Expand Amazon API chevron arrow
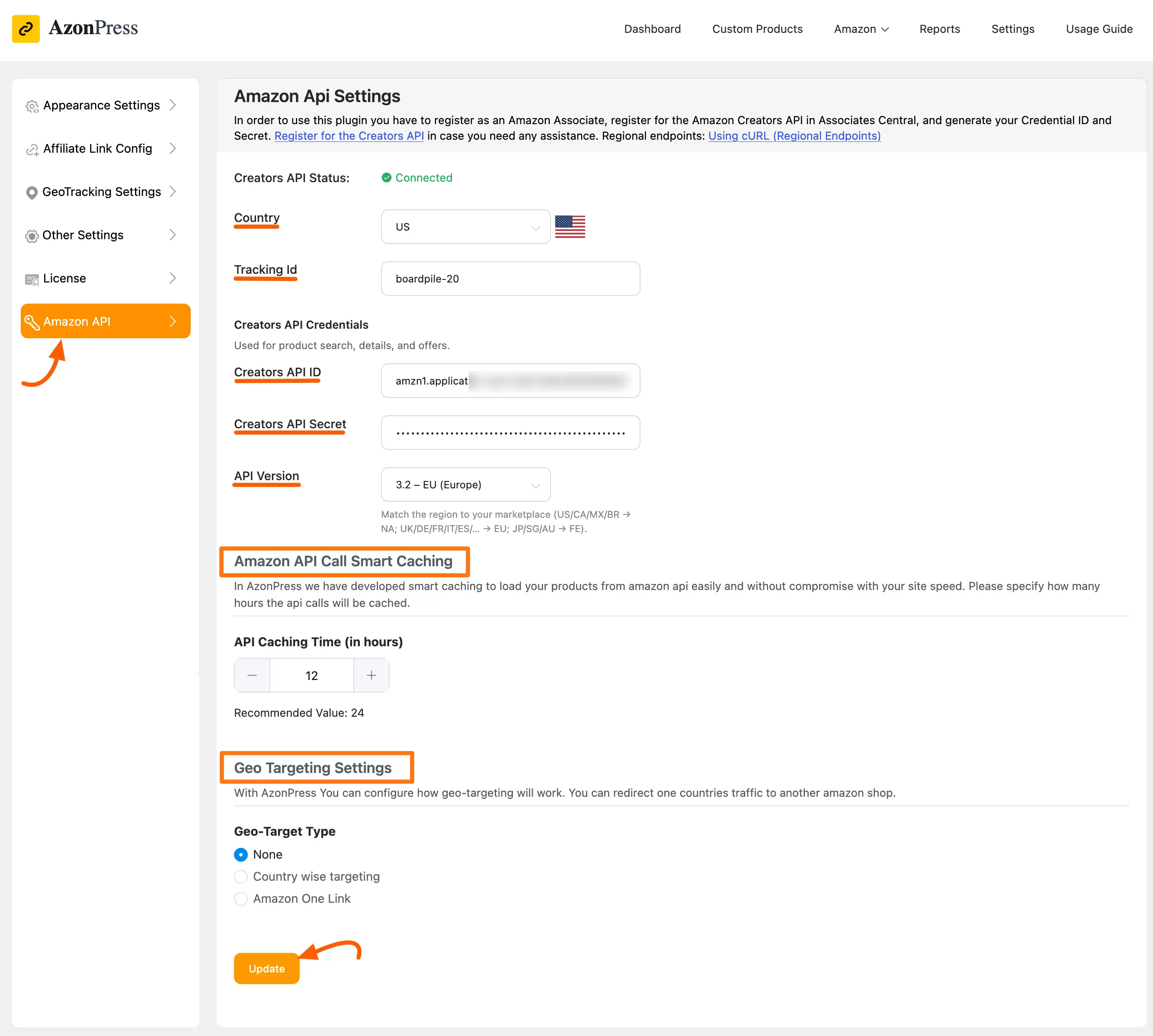Image resolution: width=1153 pixels, height=1036 pixels. 173,322
